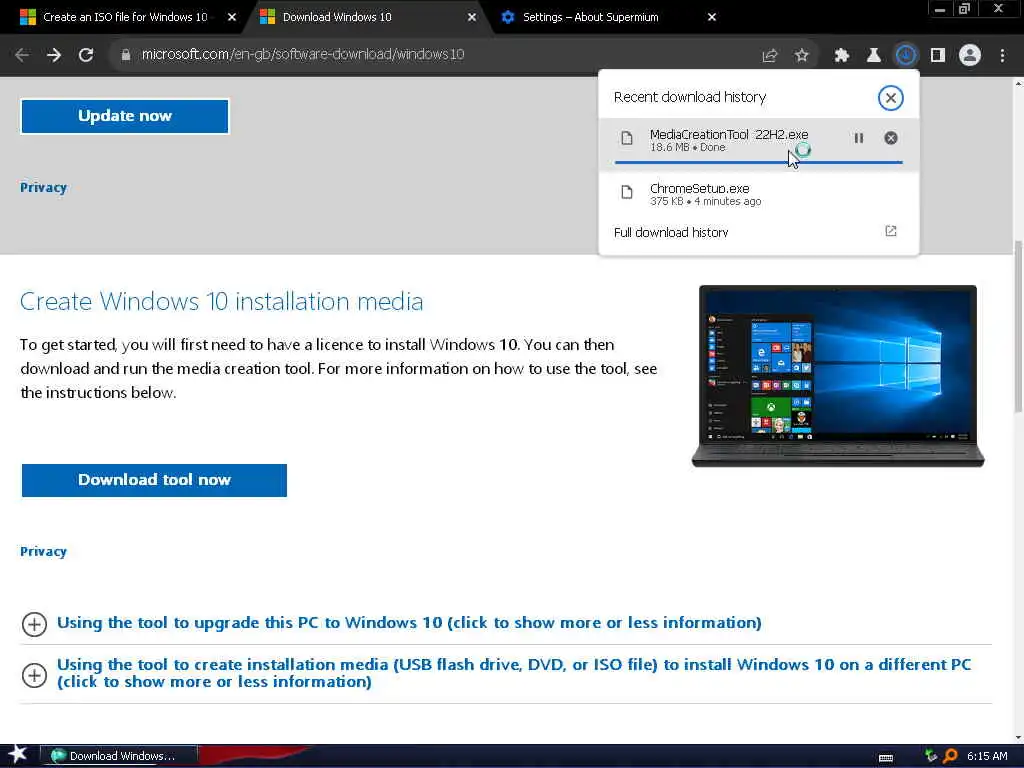Viewport: 1024px width, 768px height.
Task: Click the external-link icon beside Full download history
Action: click(x=891, y=231)
